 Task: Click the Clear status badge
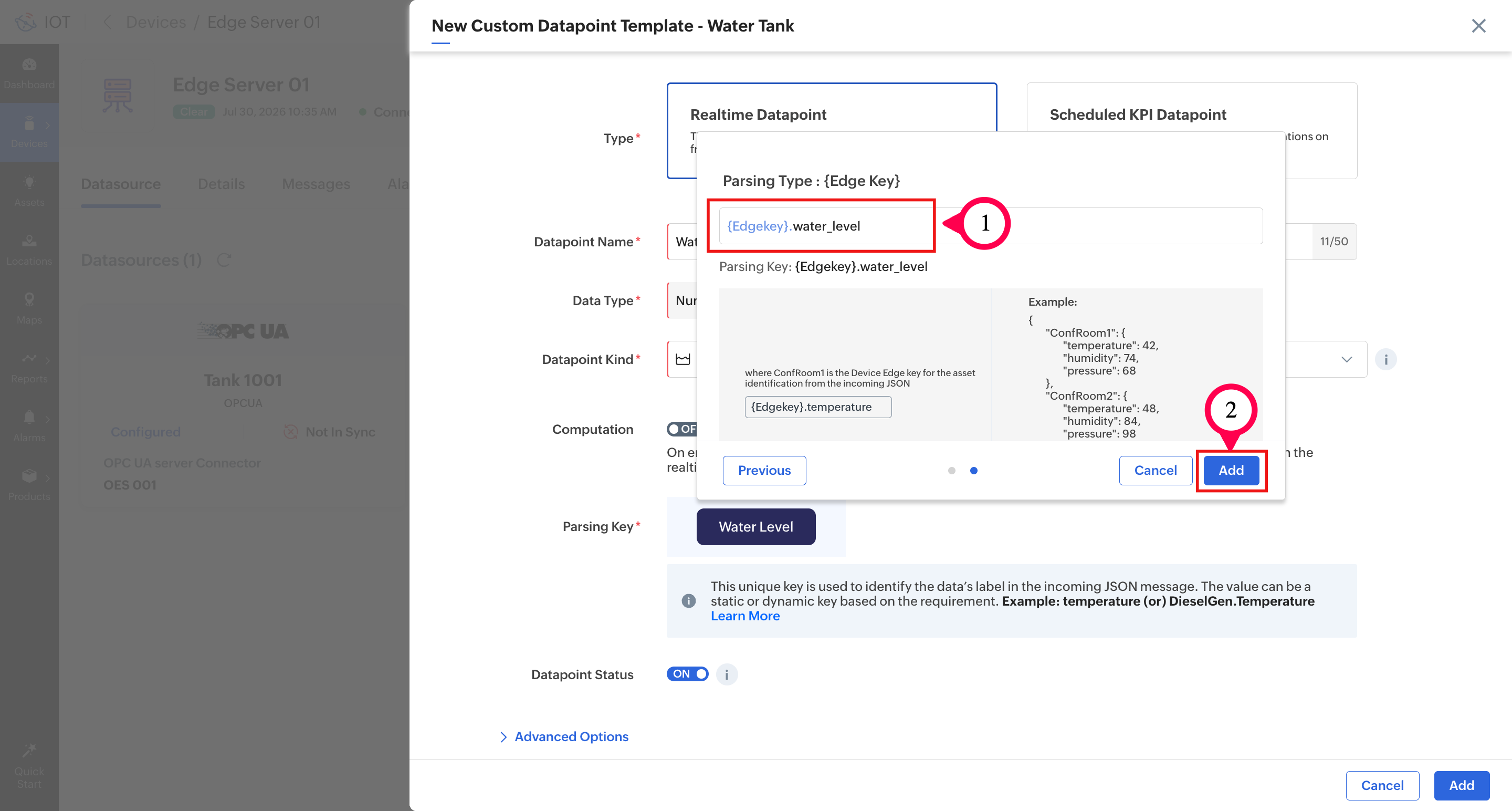[194, 111]
